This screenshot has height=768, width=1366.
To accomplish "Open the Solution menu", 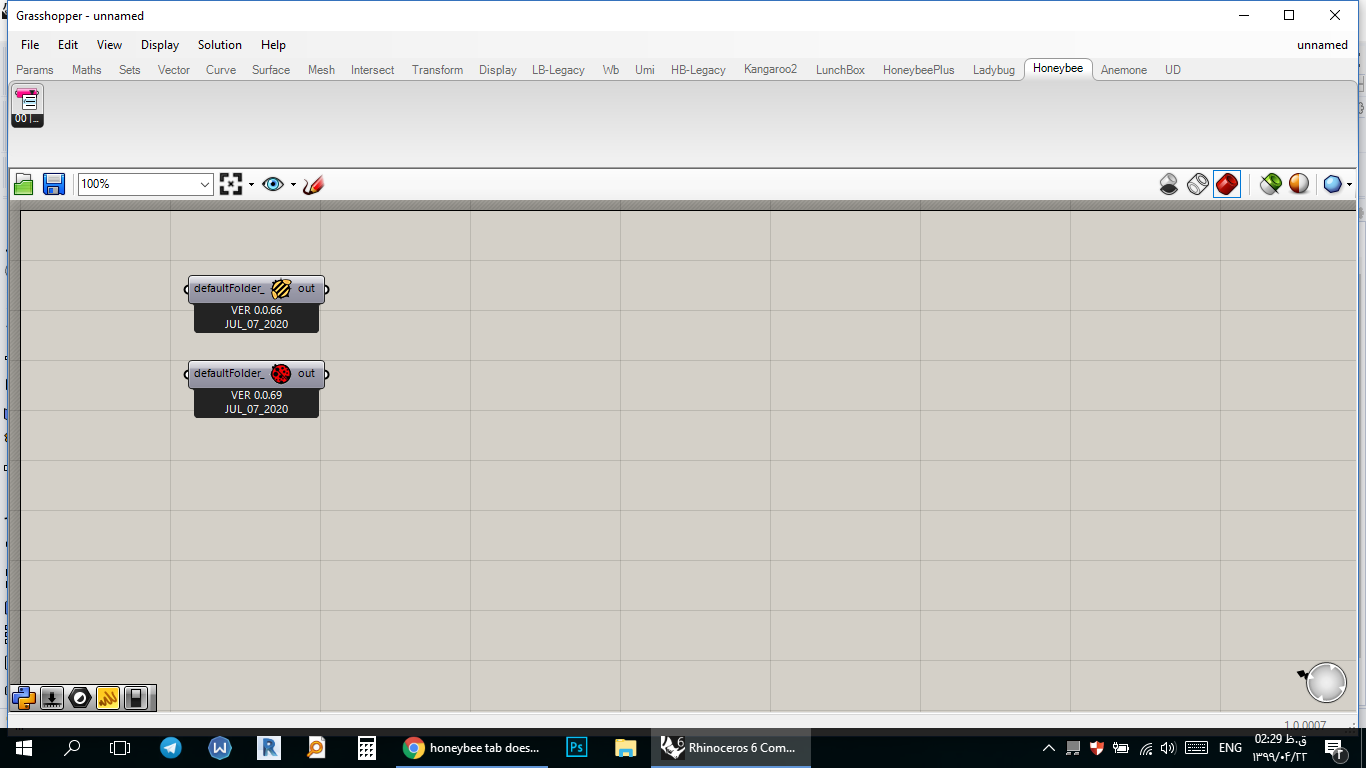I will click(220, 45).
